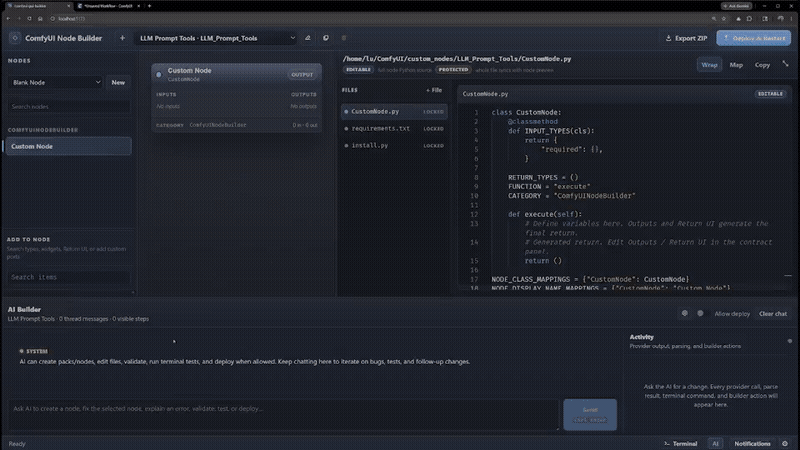Click the Clear chat button
Screen dimensions: 800x450
point(772,314)
